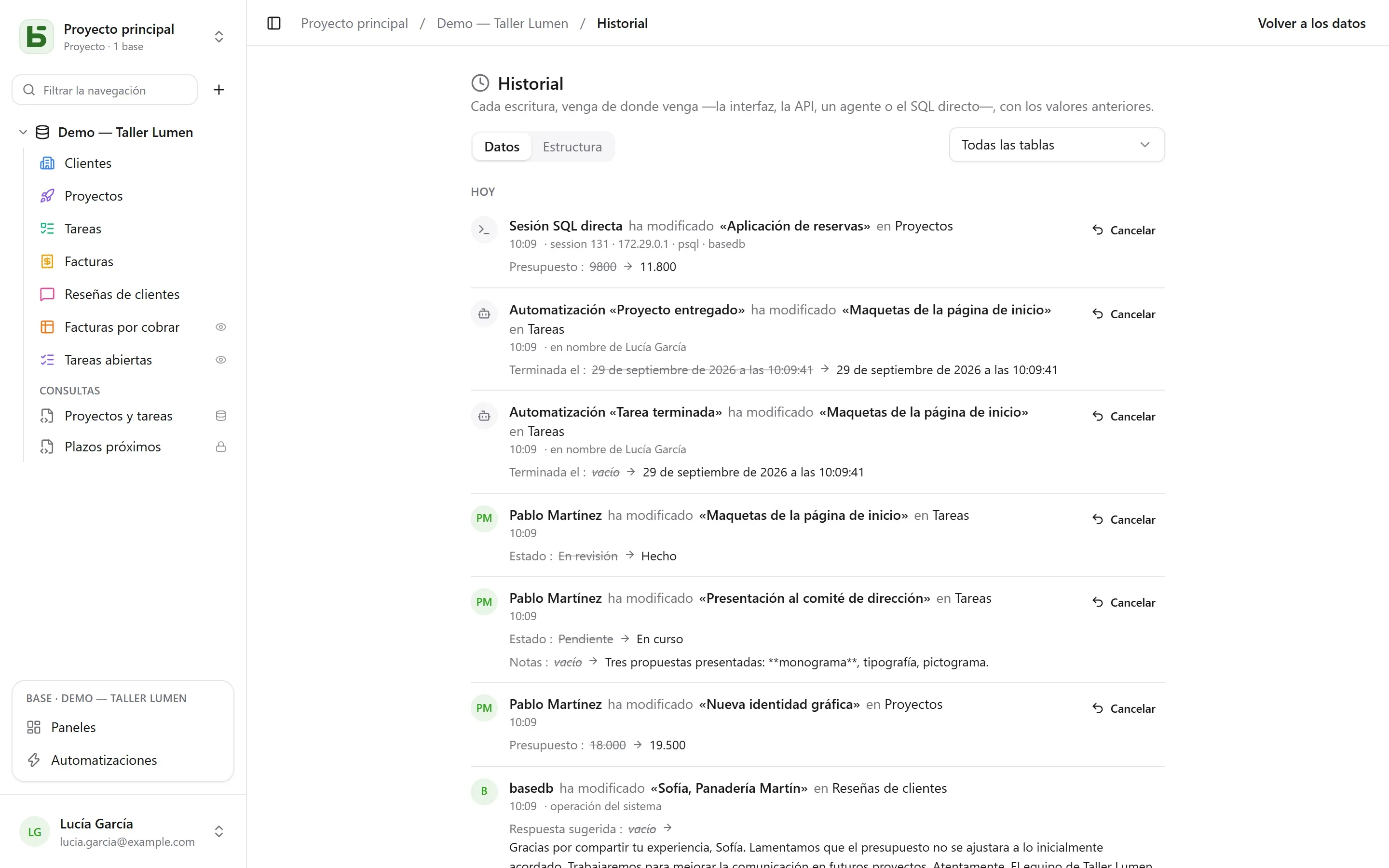The width and height of the screenshot is (1389, 868).
Task: Click the plus button next to navigation filter
Action: click(218, 90)
